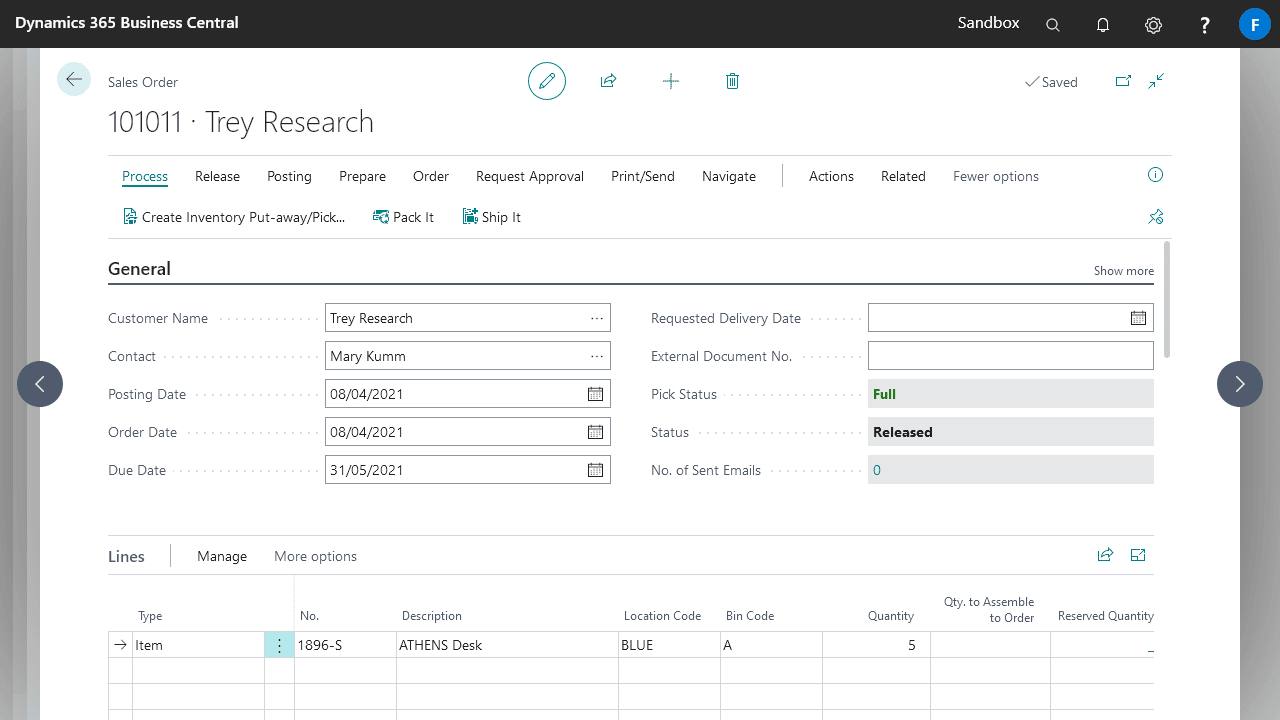Viewport: 1280px width, 720px height.
Task: Go to next record arrow
Action: (1240, 384)
